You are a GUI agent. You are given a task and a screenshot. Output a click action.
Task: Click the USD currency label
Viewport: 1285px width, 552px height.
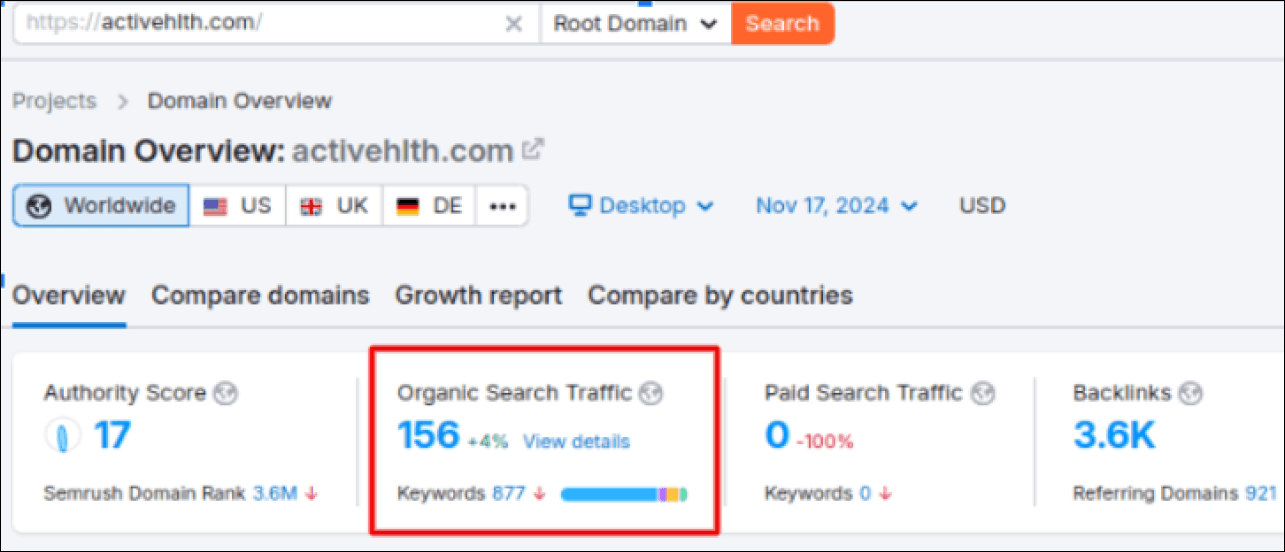point(982,206)
